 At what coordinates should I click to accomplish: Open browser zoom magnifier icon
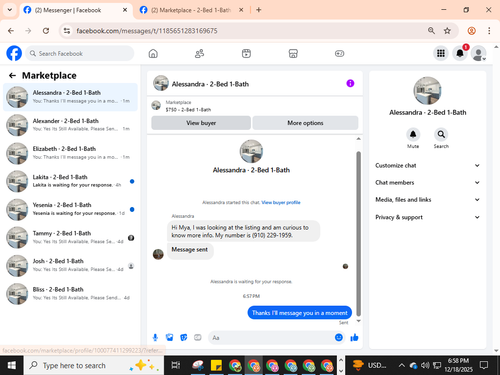(431, 31)
